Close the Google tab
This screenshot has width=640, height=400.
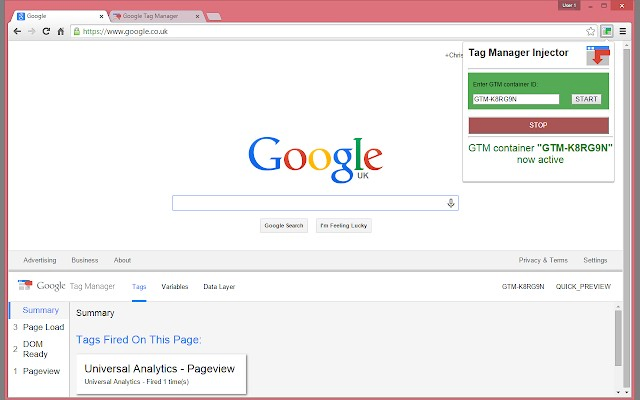point(102,17)
